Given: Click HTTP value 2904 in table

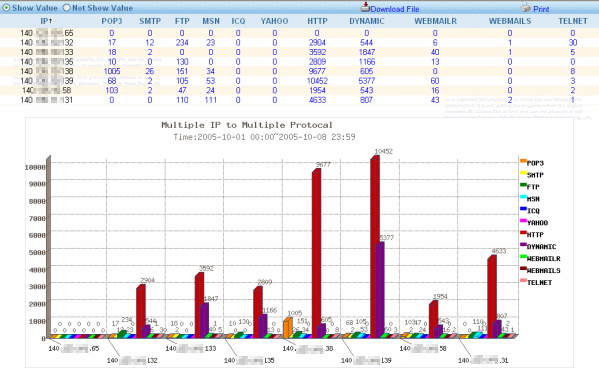Looking at the screenshot, I should pos(317,42).
